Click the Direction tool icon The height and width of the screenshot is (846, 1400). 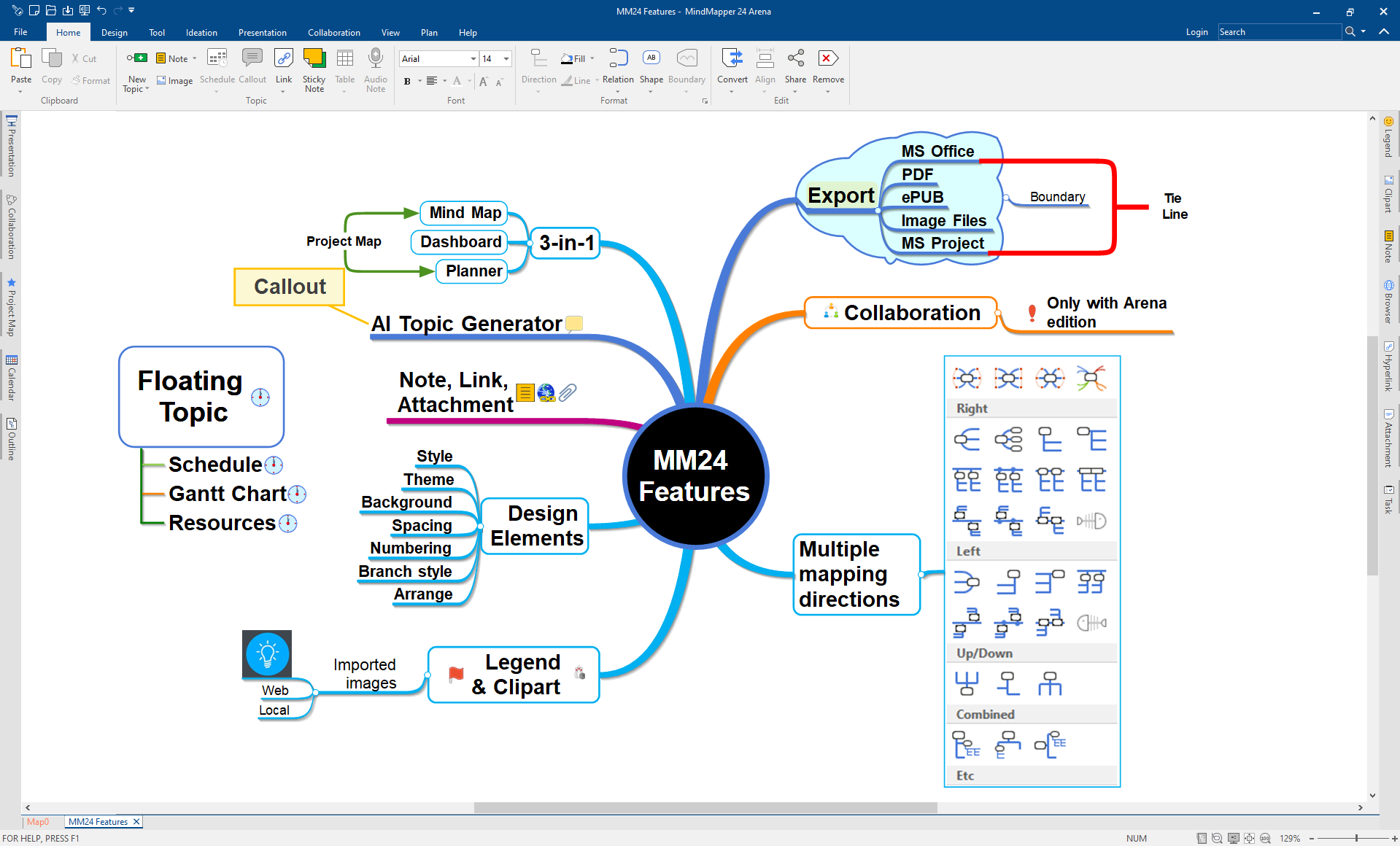point(538,58)
